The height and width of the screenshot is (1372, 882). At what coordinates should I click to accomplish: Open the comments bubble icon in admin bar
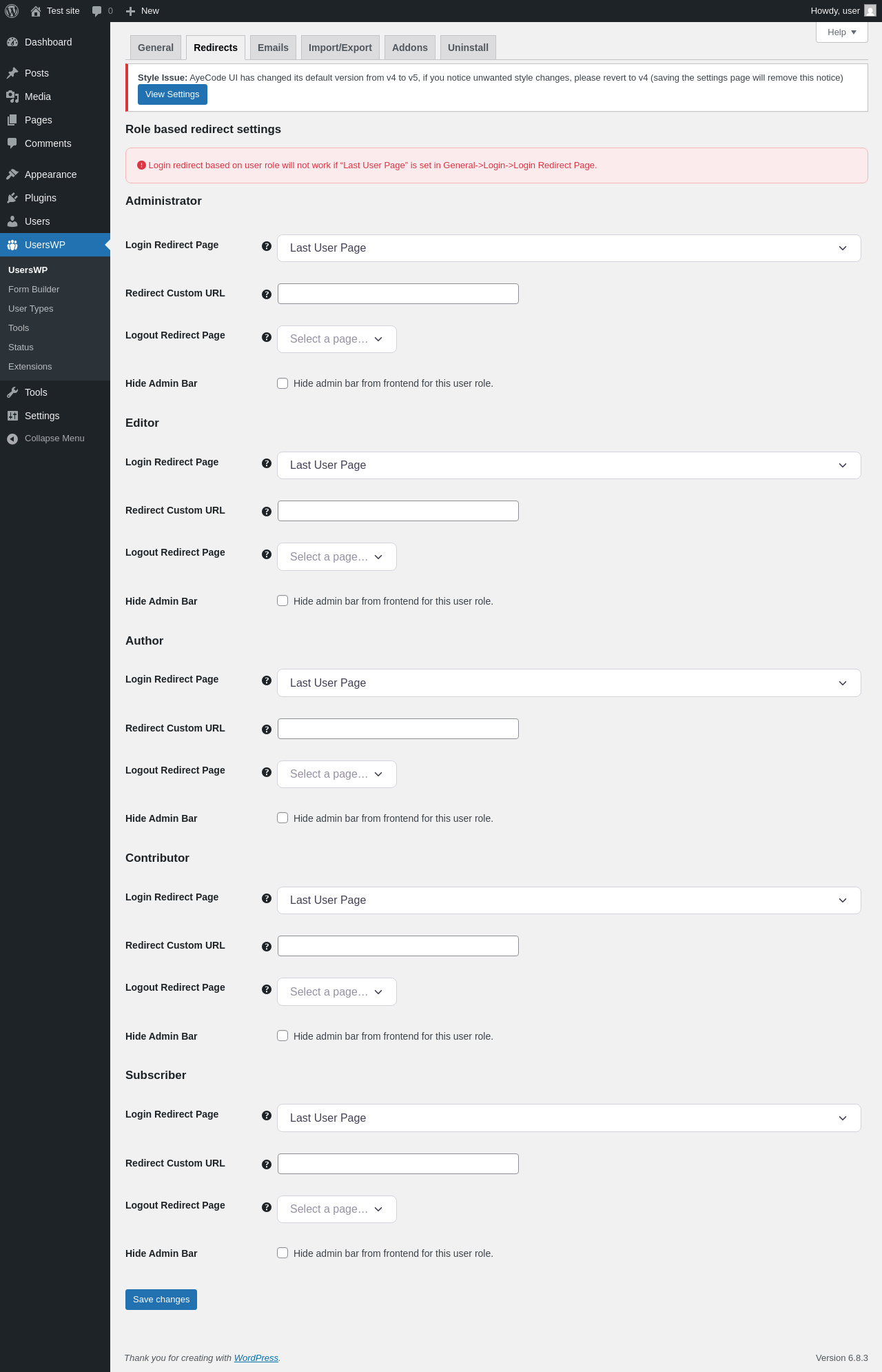click(x=97, y=11)
